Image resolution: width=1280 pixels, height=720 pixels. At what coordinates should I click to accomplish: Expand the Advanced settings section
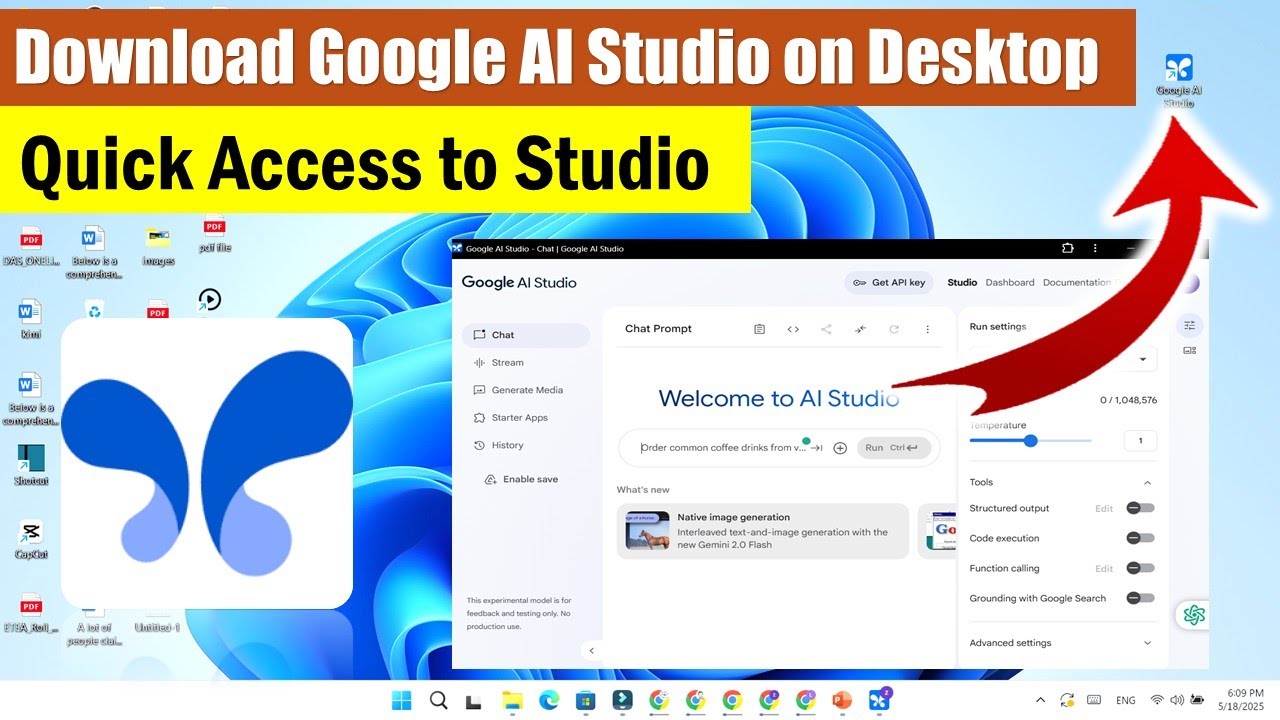[x=1062, y=643]
